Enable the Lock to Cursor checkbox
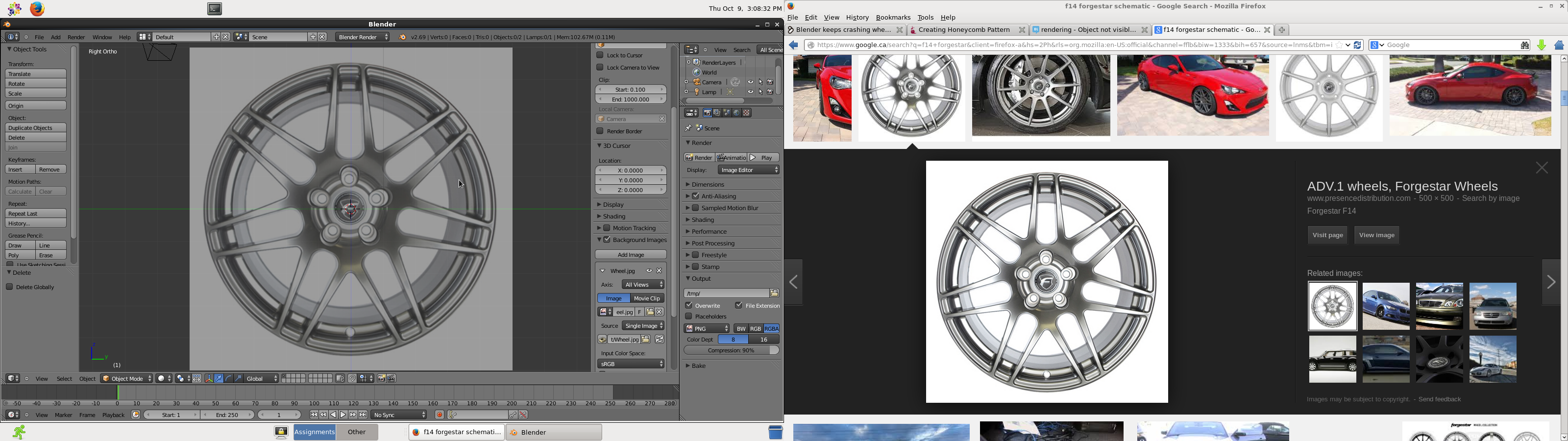Image resolution: width=1568 pixels, height=441 pixels. point(600,55)
